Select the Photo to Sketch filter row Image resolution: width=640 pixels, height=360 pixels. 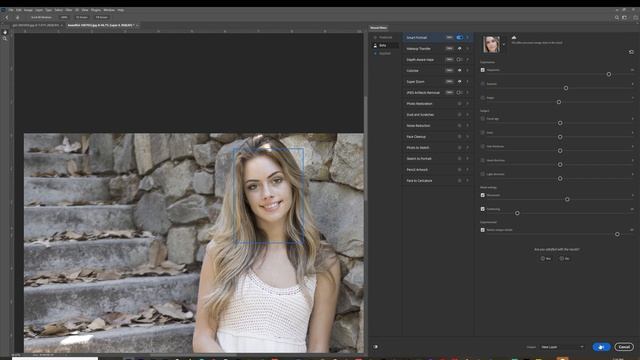tap(437, 148)
